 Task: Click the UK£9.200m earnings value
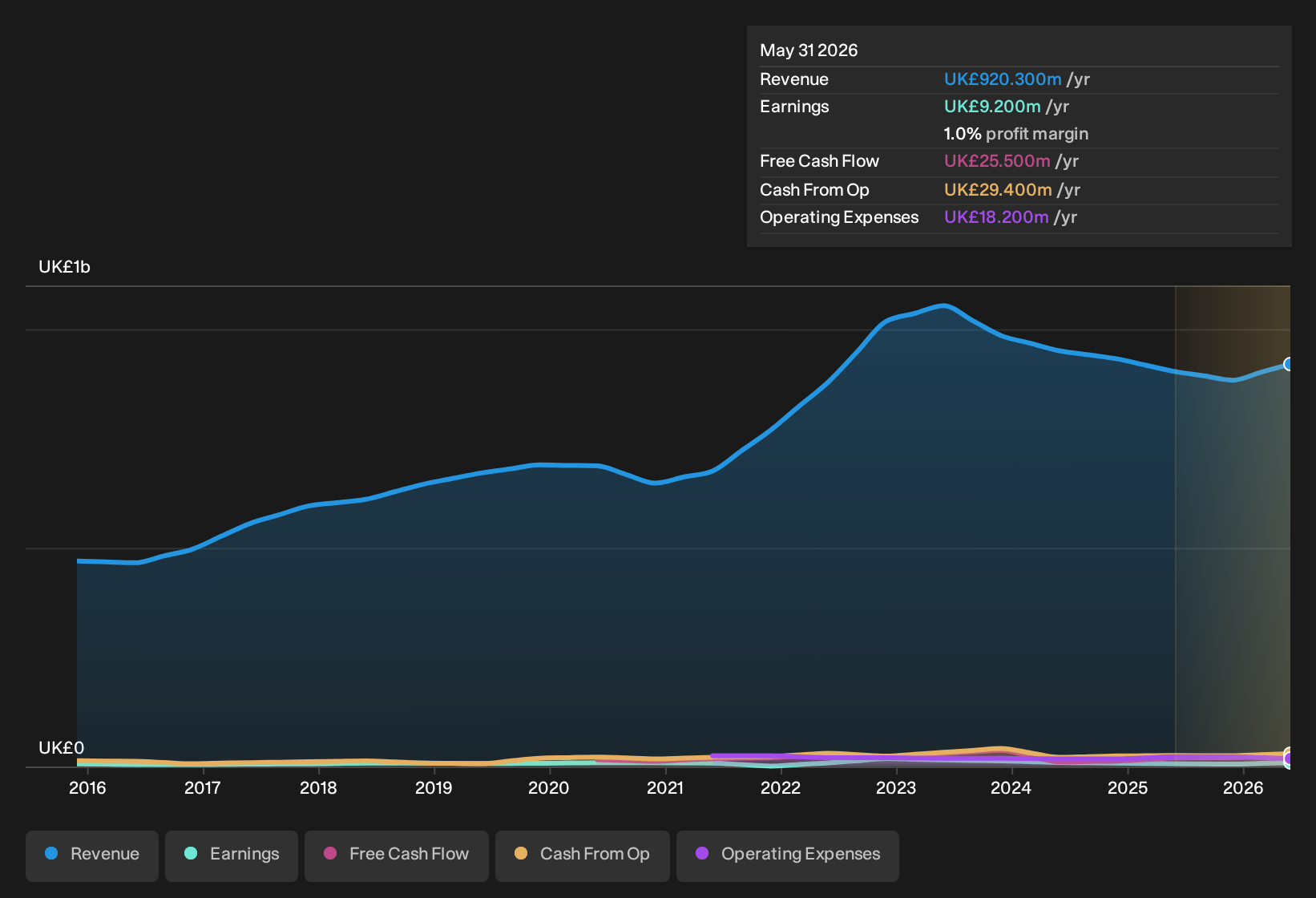point(992,107)
